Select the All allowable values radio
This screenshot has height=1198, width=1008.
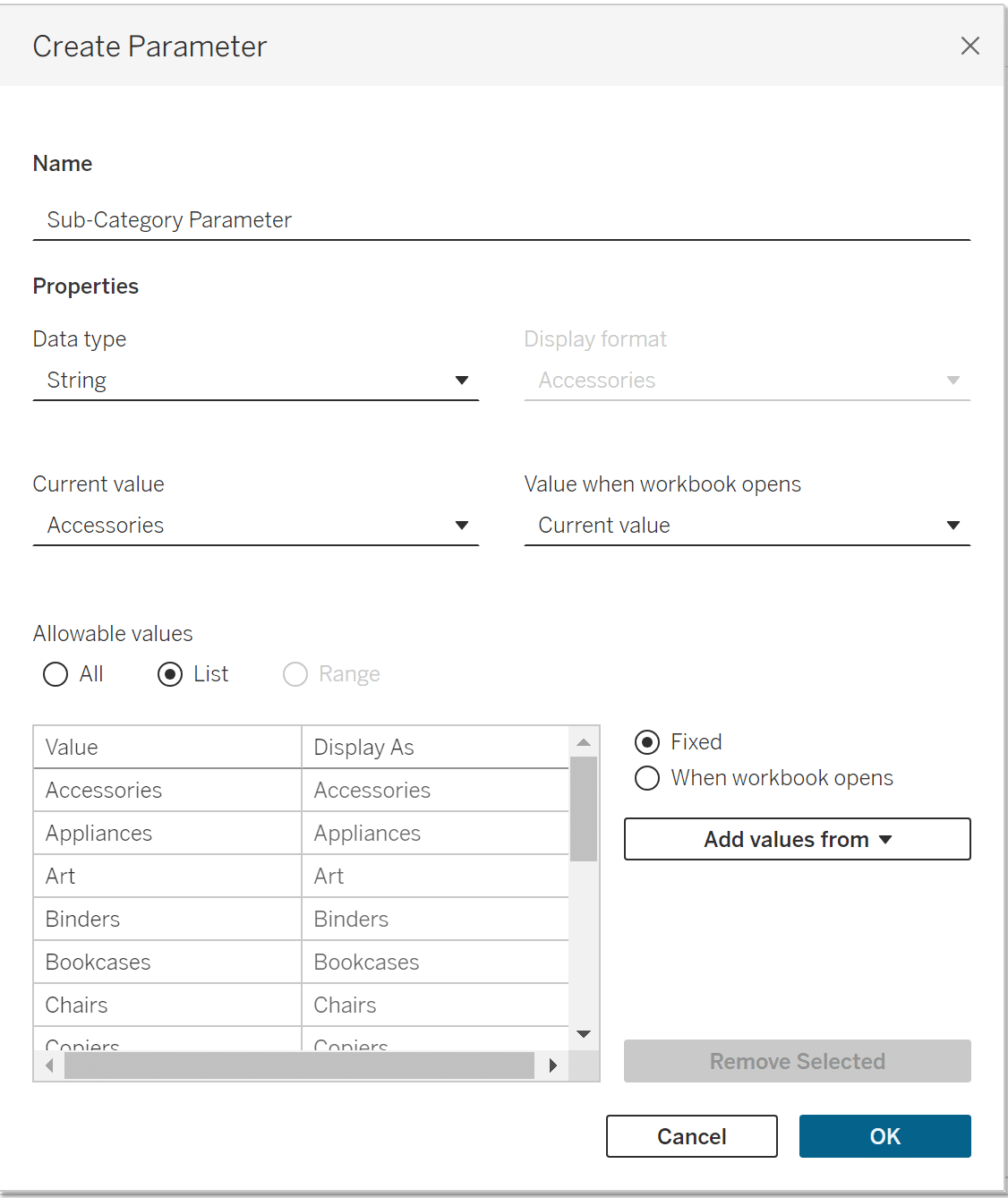click(x=56, y=674)
